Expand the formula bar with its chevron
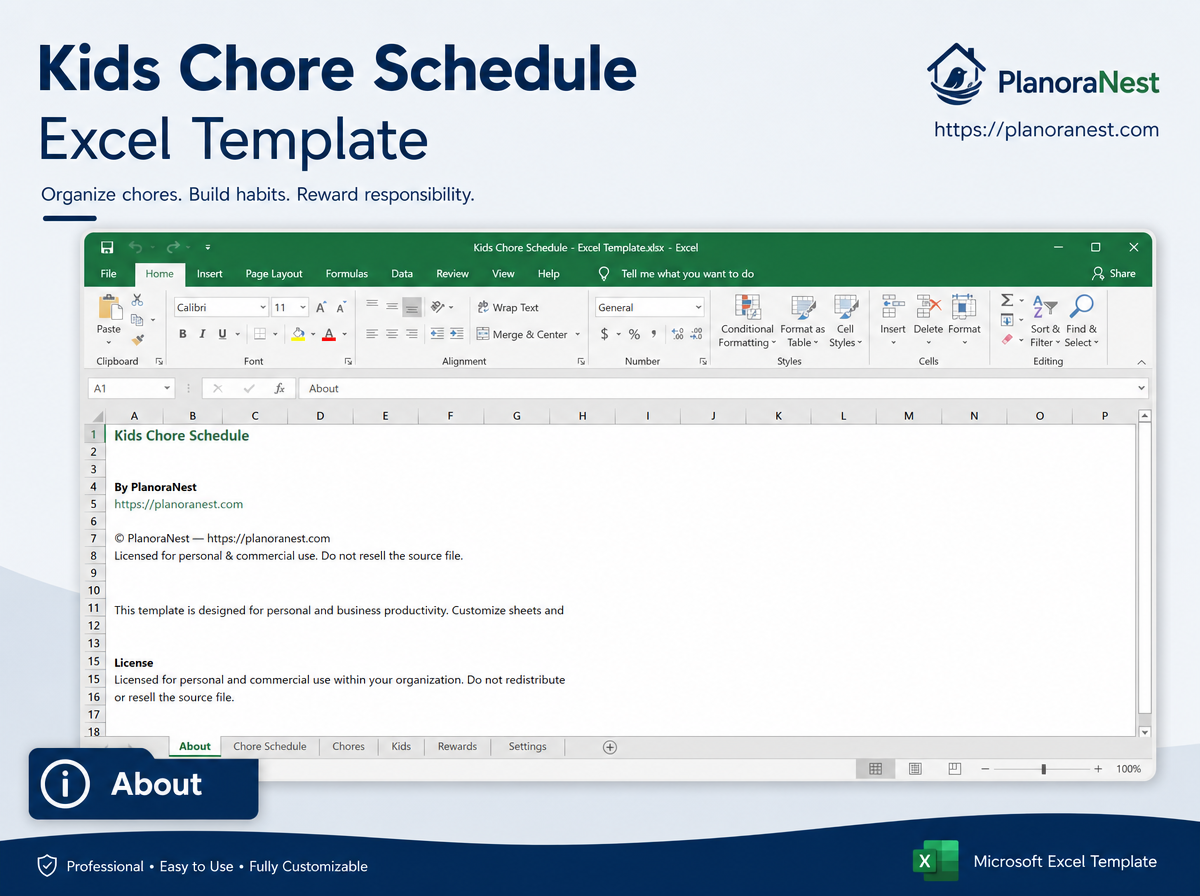Image resolution: width=1200 pixels, height=896 pixels. click(1141, 388)
